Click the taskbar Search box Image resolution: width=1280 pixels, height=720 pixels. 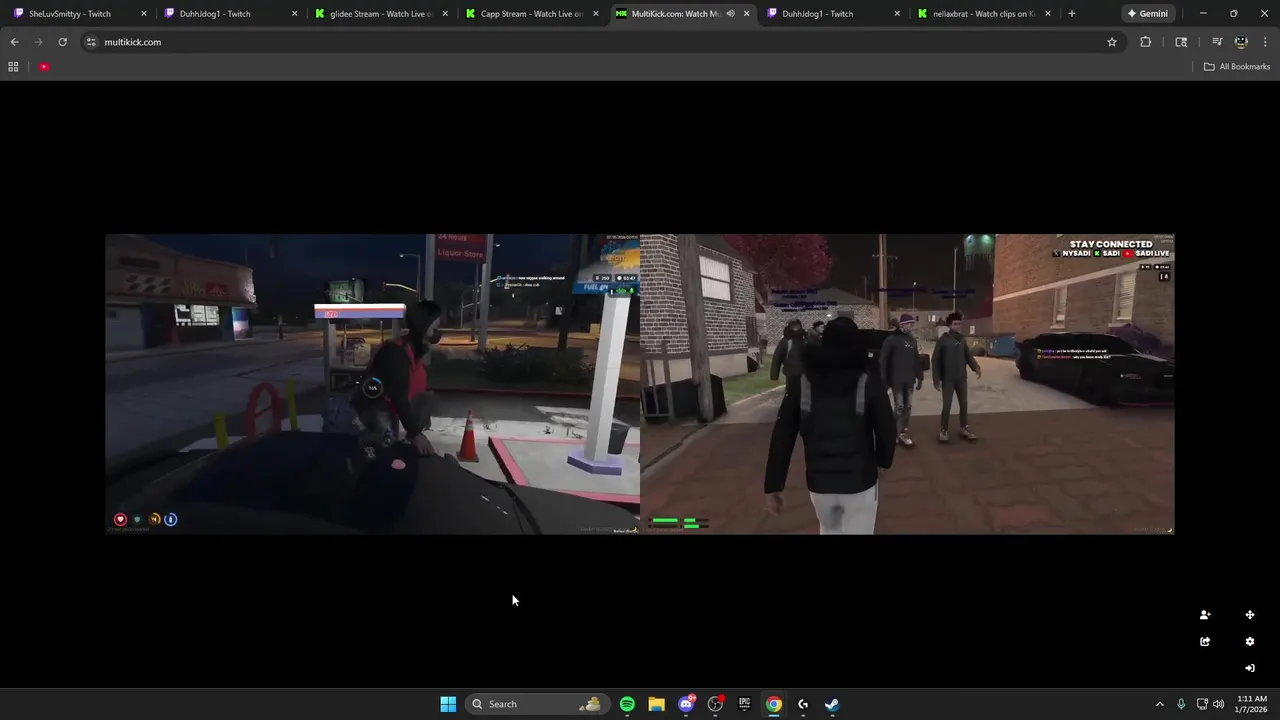coord(536,704)
